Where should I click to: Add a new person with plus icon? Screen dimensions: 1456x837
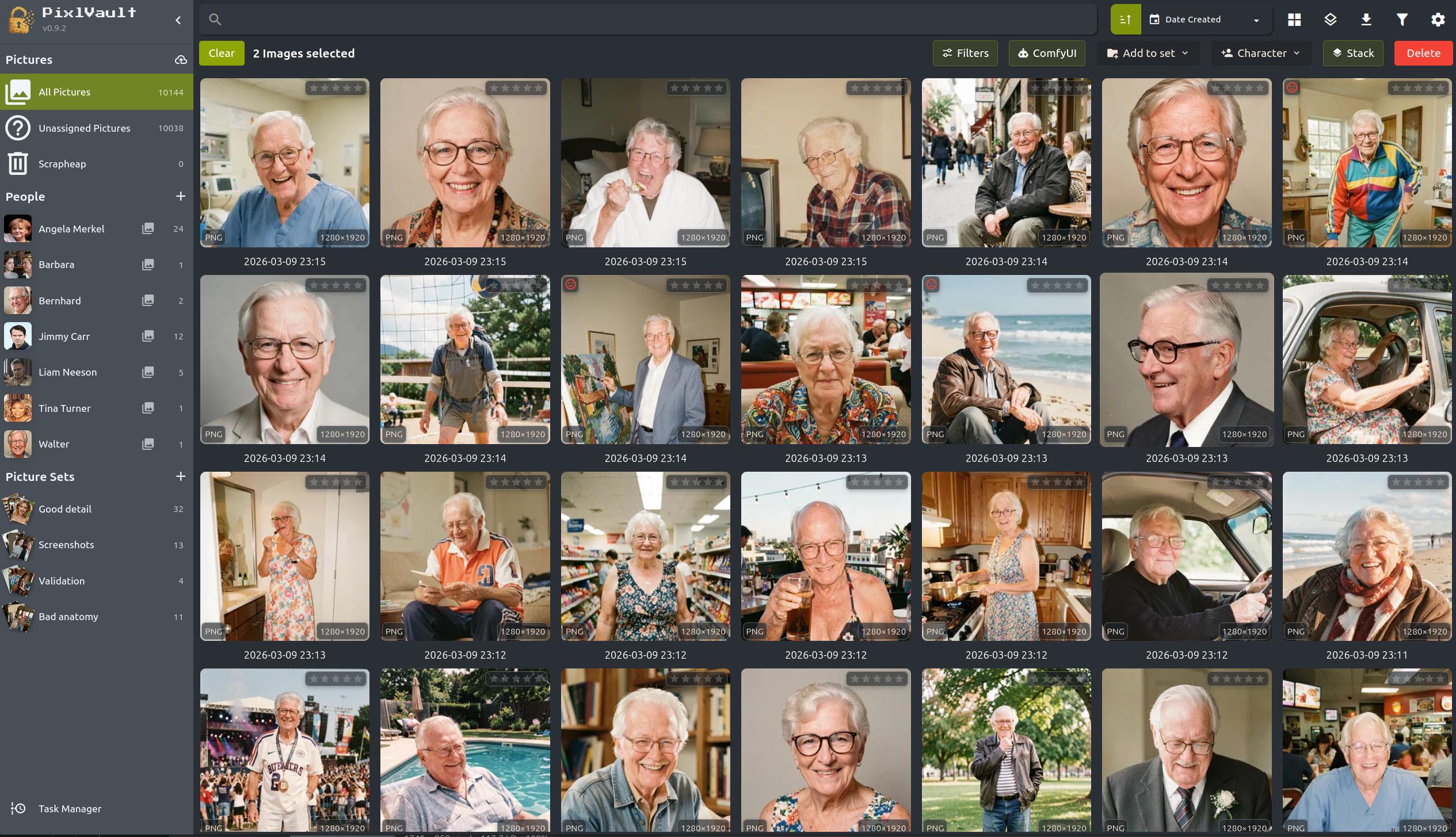point(181,196)
